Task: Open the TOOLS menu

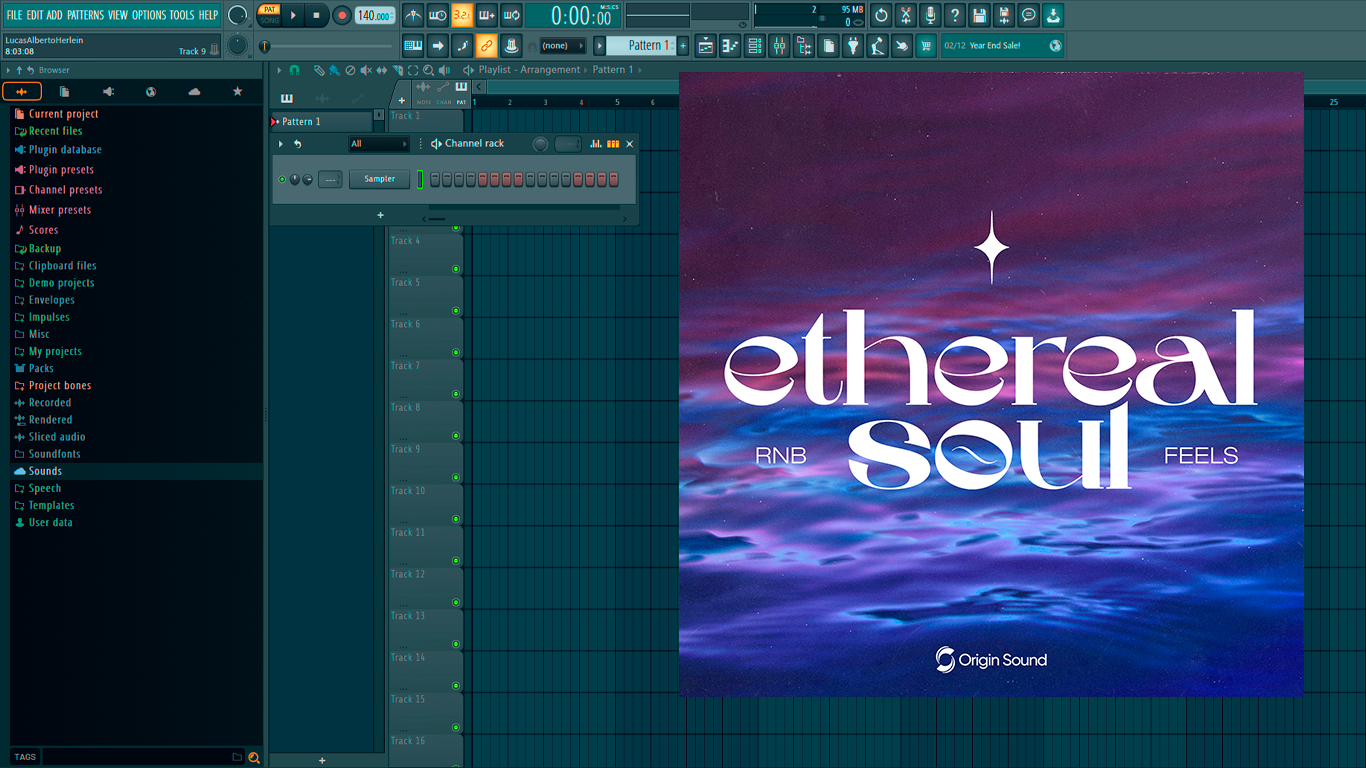Action: [182, 15]
